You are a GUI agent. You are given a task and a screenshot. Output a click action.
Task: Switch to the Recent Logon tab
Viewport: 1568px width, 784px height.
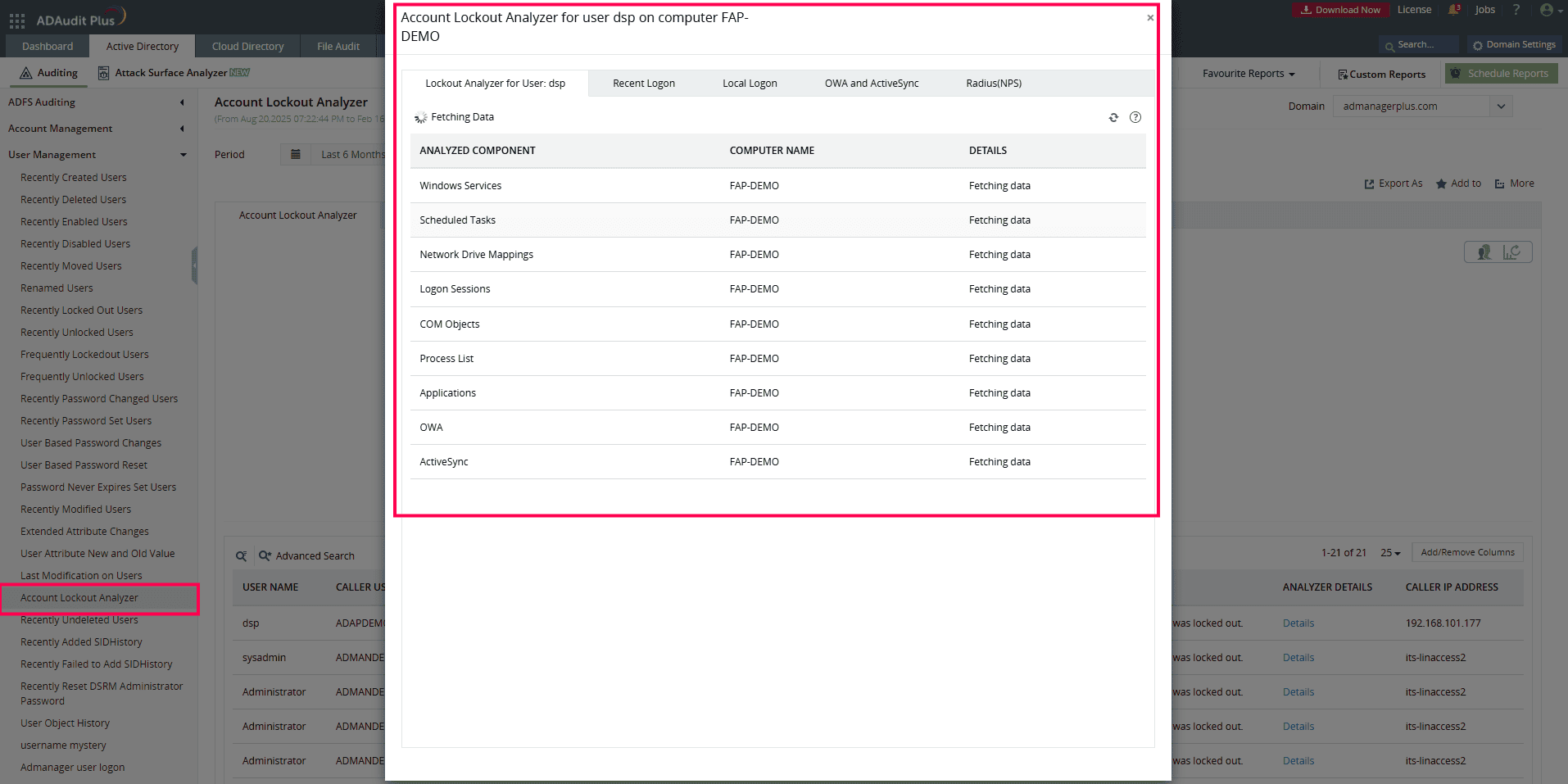click(643, 83)
